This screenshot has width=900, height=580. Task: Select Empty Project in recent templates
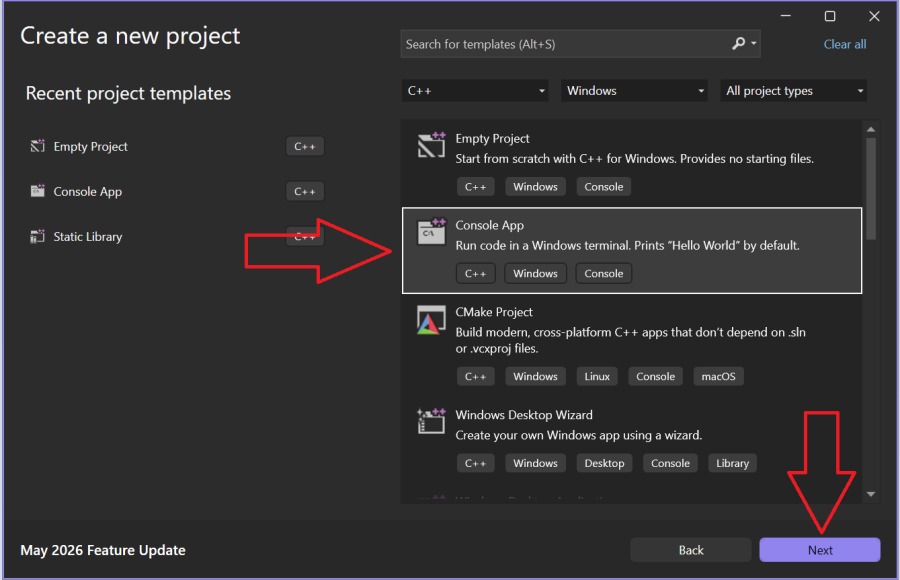(90, 146)
